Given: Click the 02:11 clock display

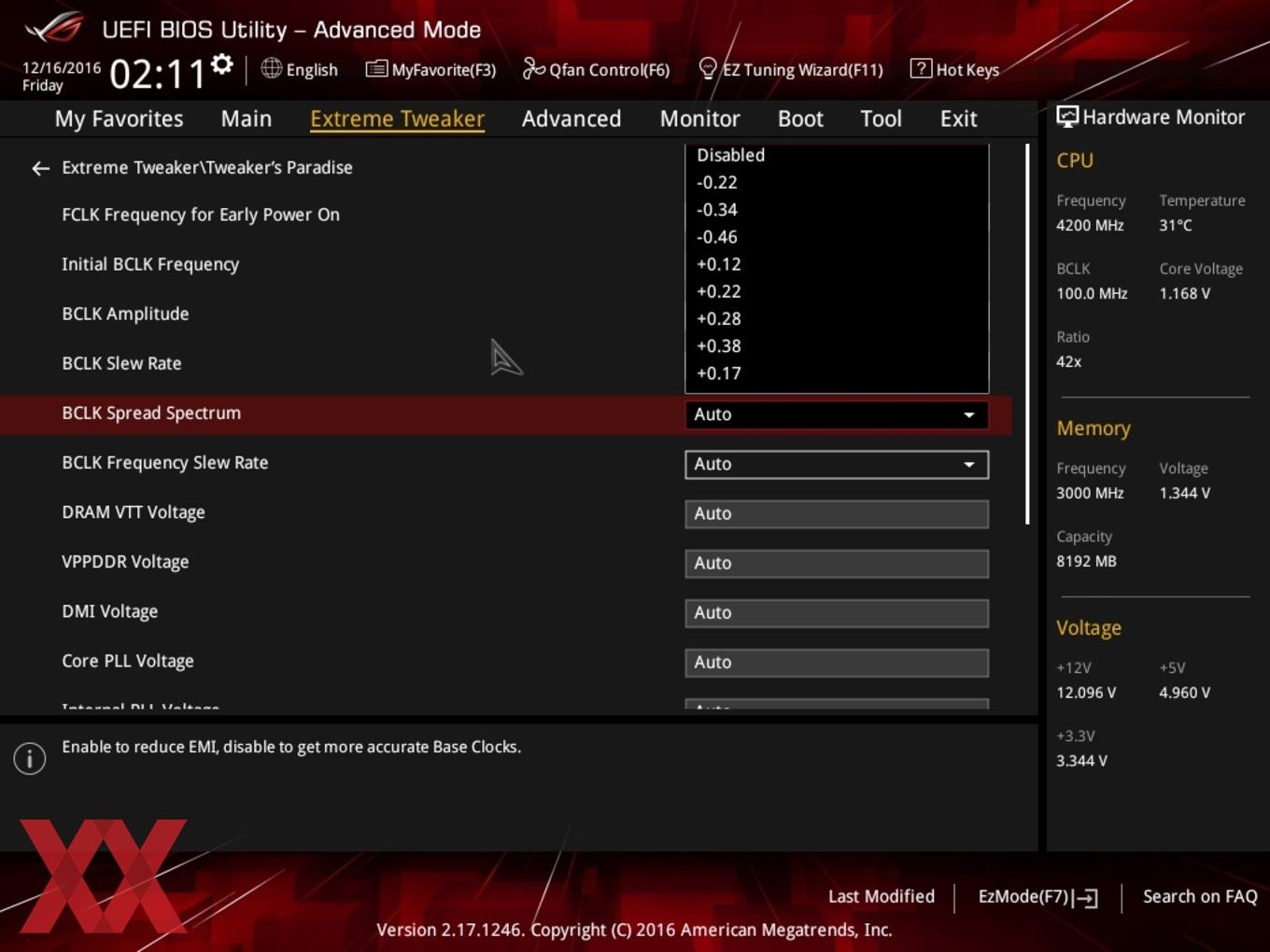Looking at the screenshot, I should [x=157, y=74].
